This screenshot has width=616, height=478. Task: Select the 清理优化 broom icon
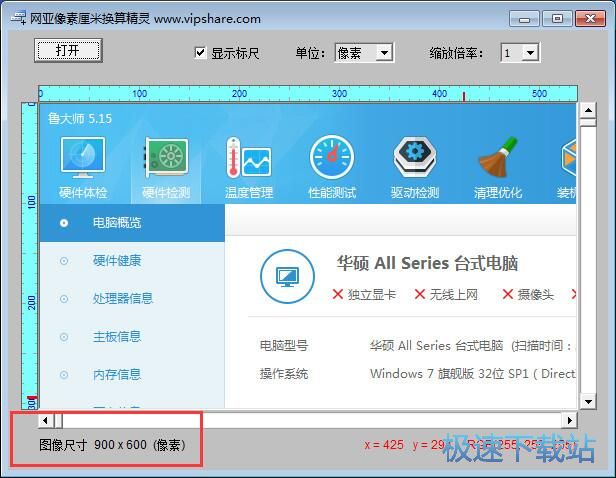497,158
